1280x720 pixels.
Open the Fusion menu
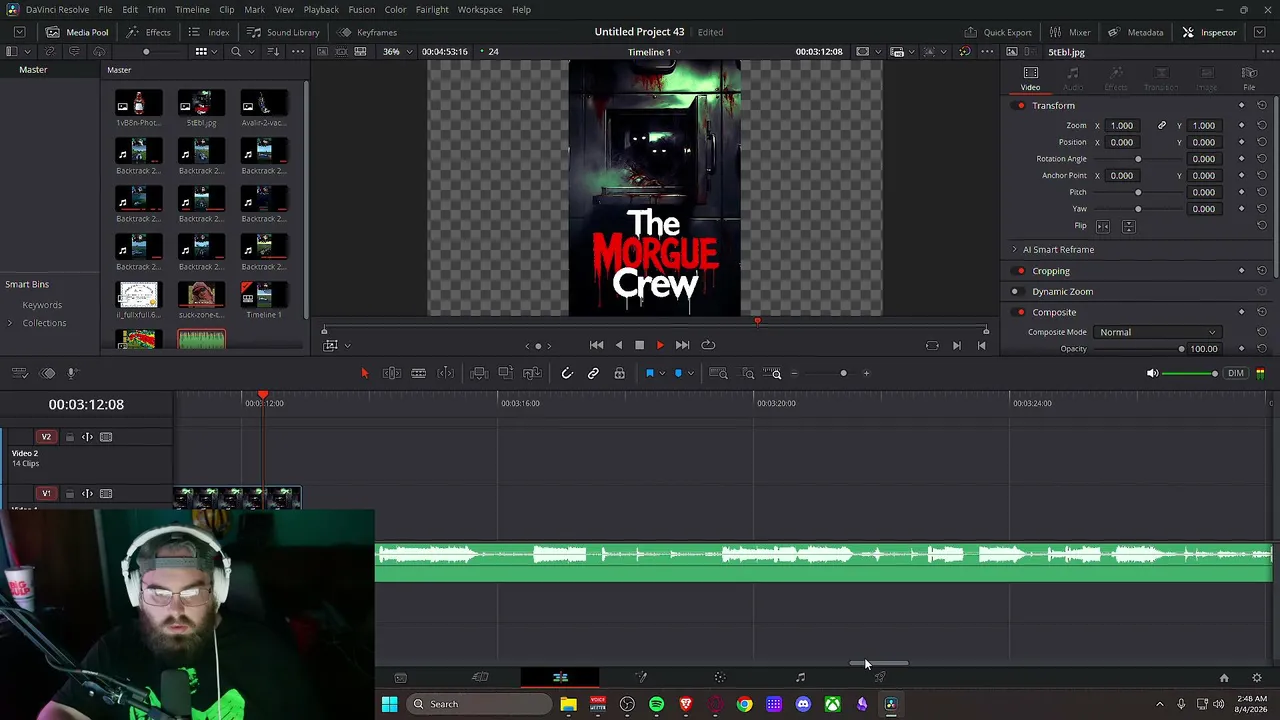pos(362,10)
